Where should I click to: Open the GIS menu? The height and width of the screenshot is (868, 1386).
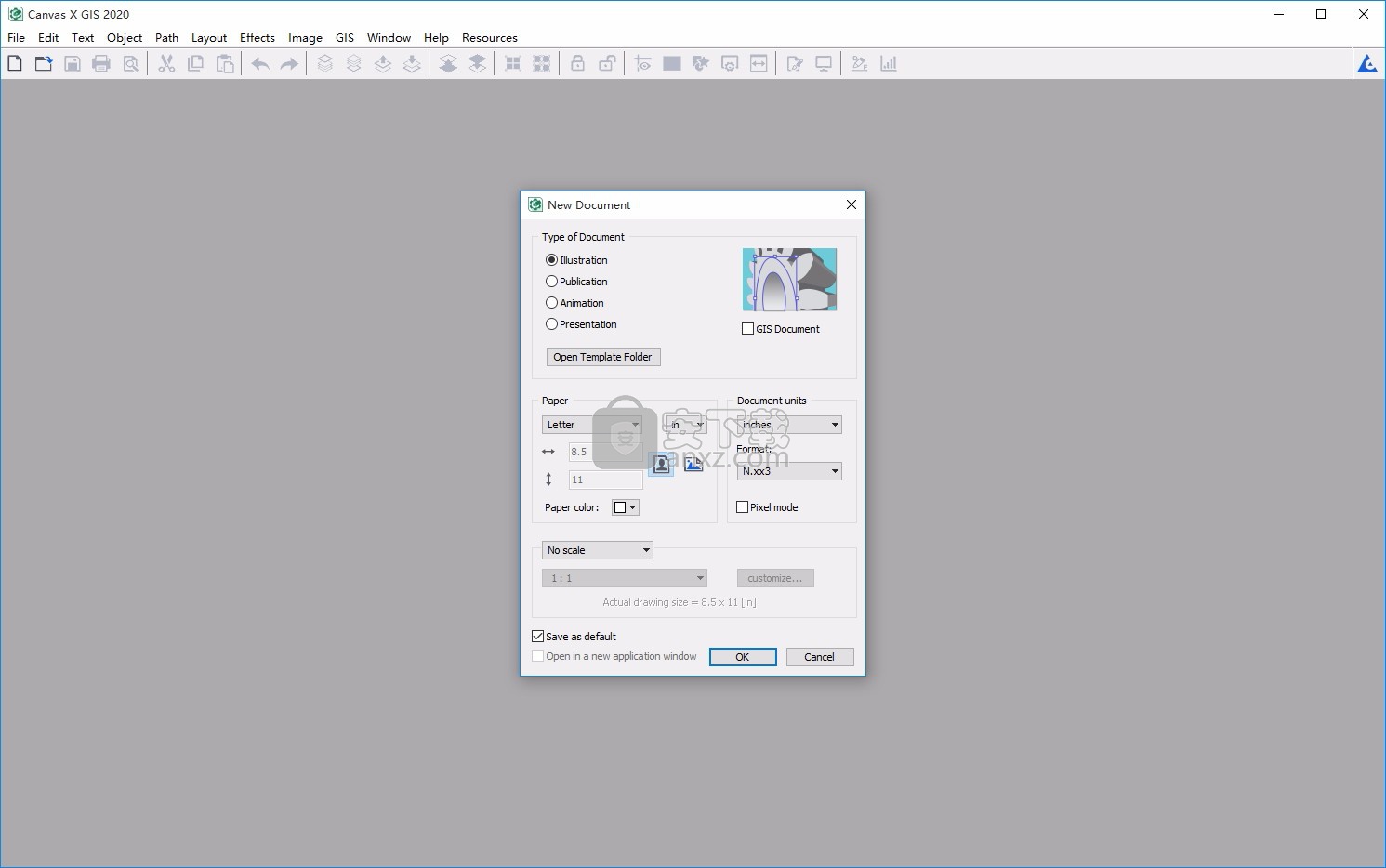click(345, 38)
